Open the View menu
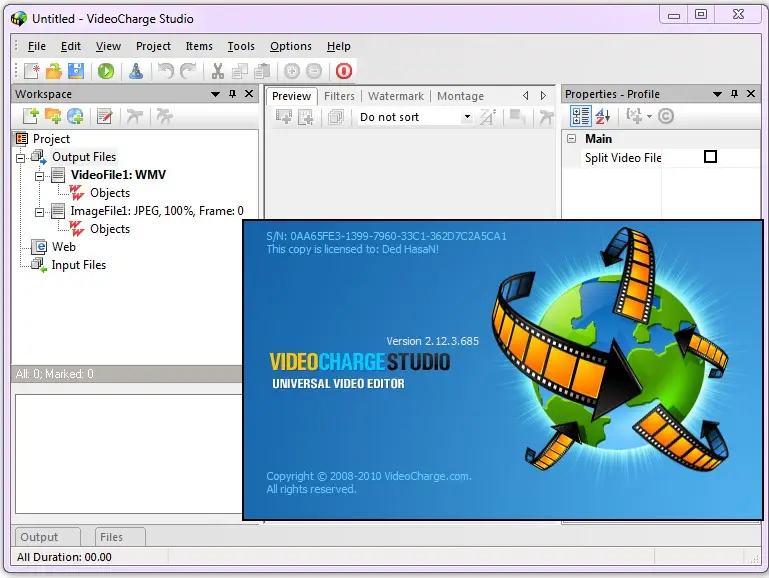 [108, 46]
